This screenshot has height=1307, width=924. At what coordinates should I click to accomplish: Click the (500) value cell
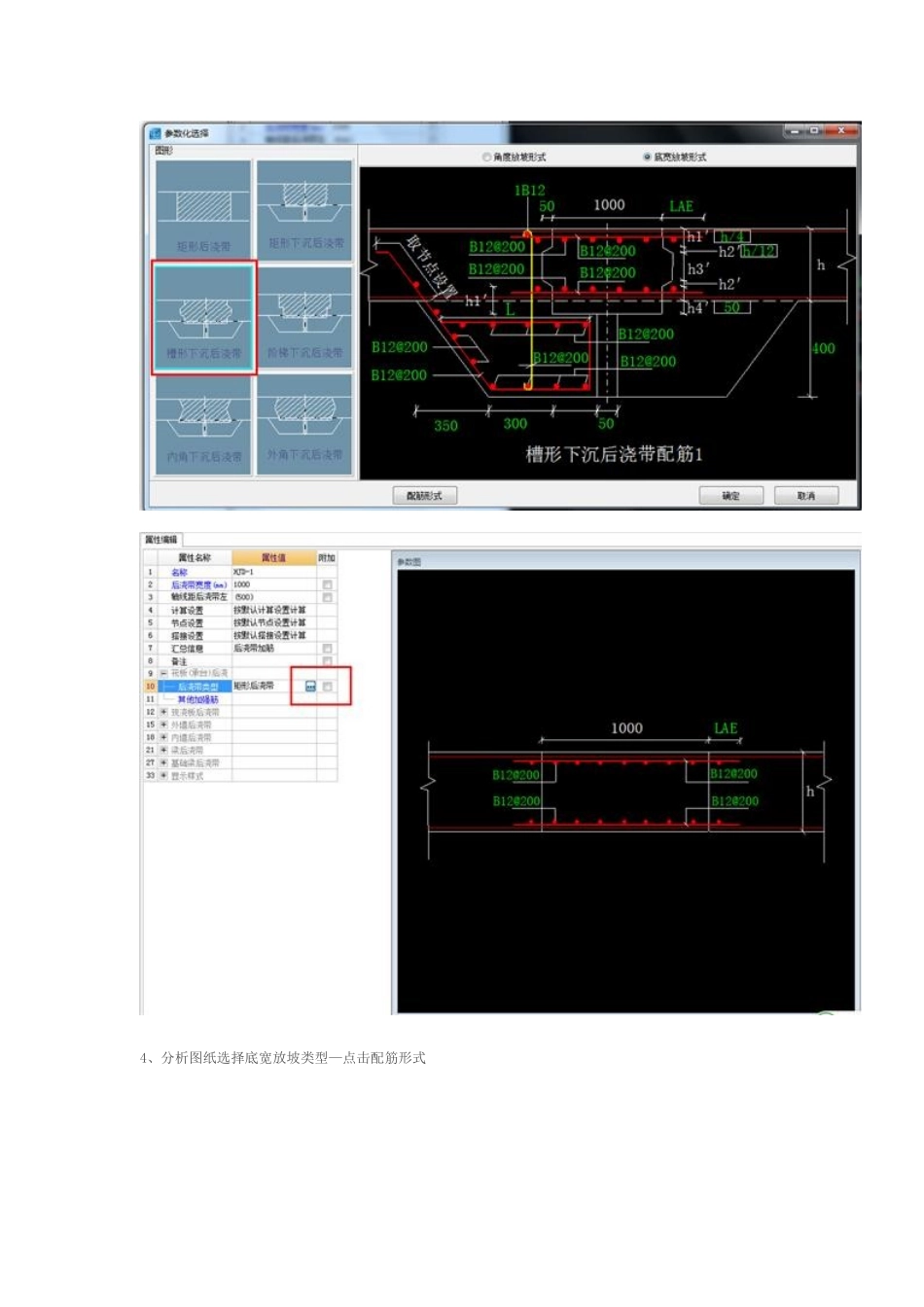(273, 597)
